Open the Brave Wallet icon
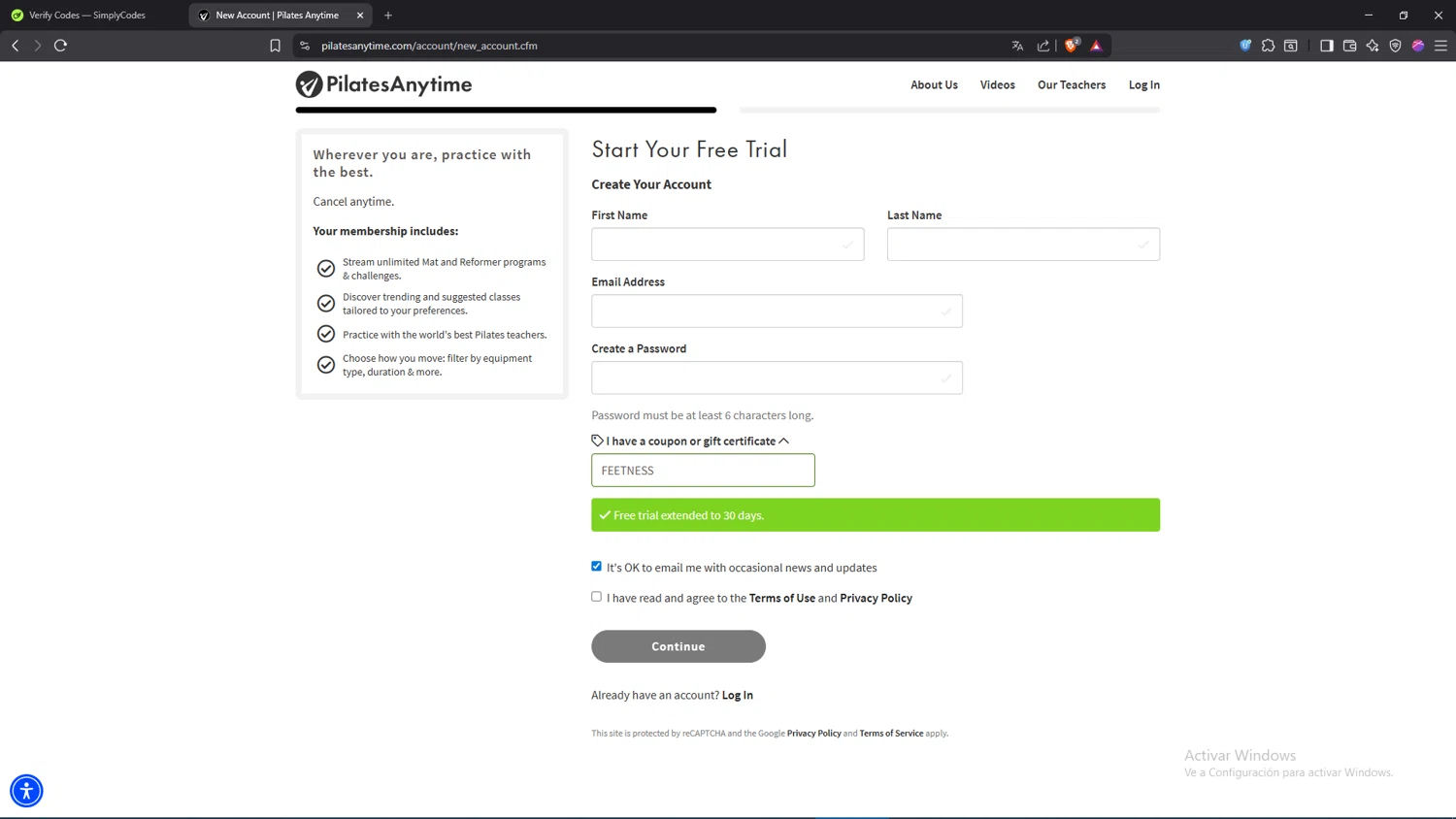 pyautogui.click(x=1349, y=46)
